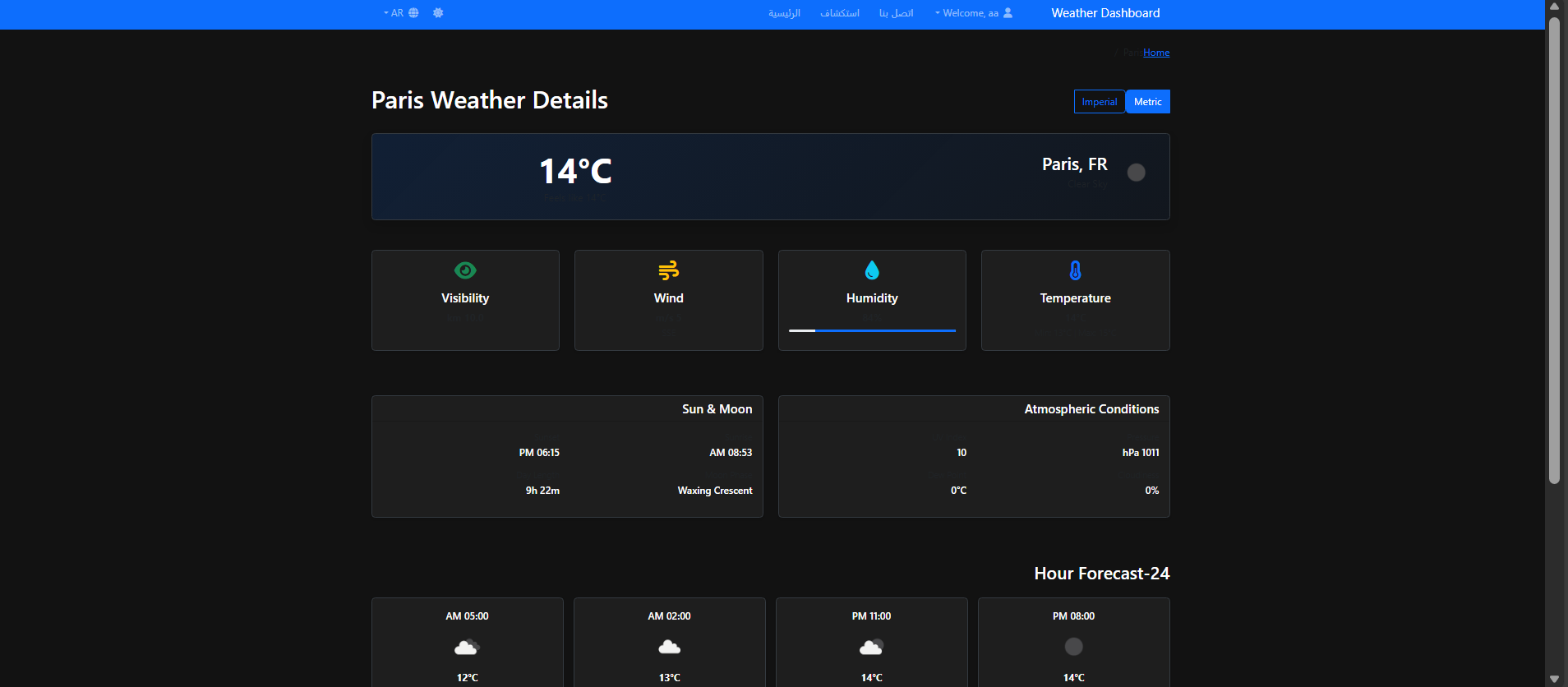The image size is (1568, 687).
Task: Click the Paris Weather Details heading
Action: click(490, 100)
